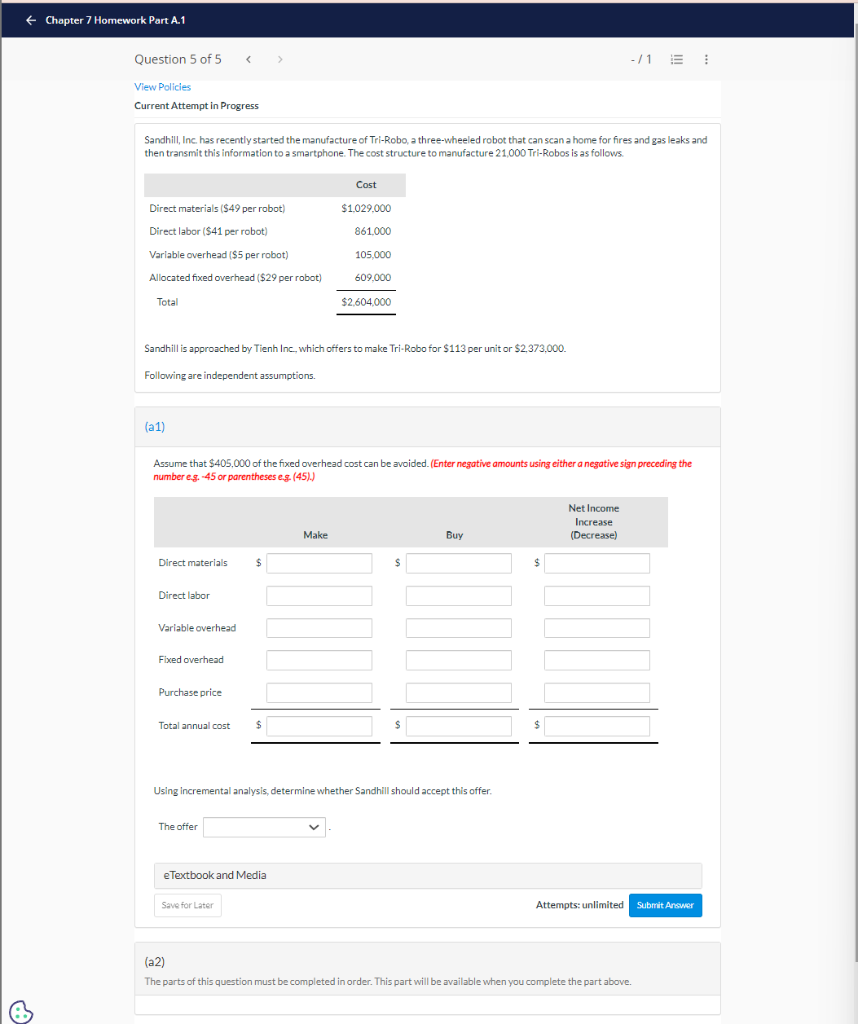Click the 105,000 variable overhead cost

point(373,255)
